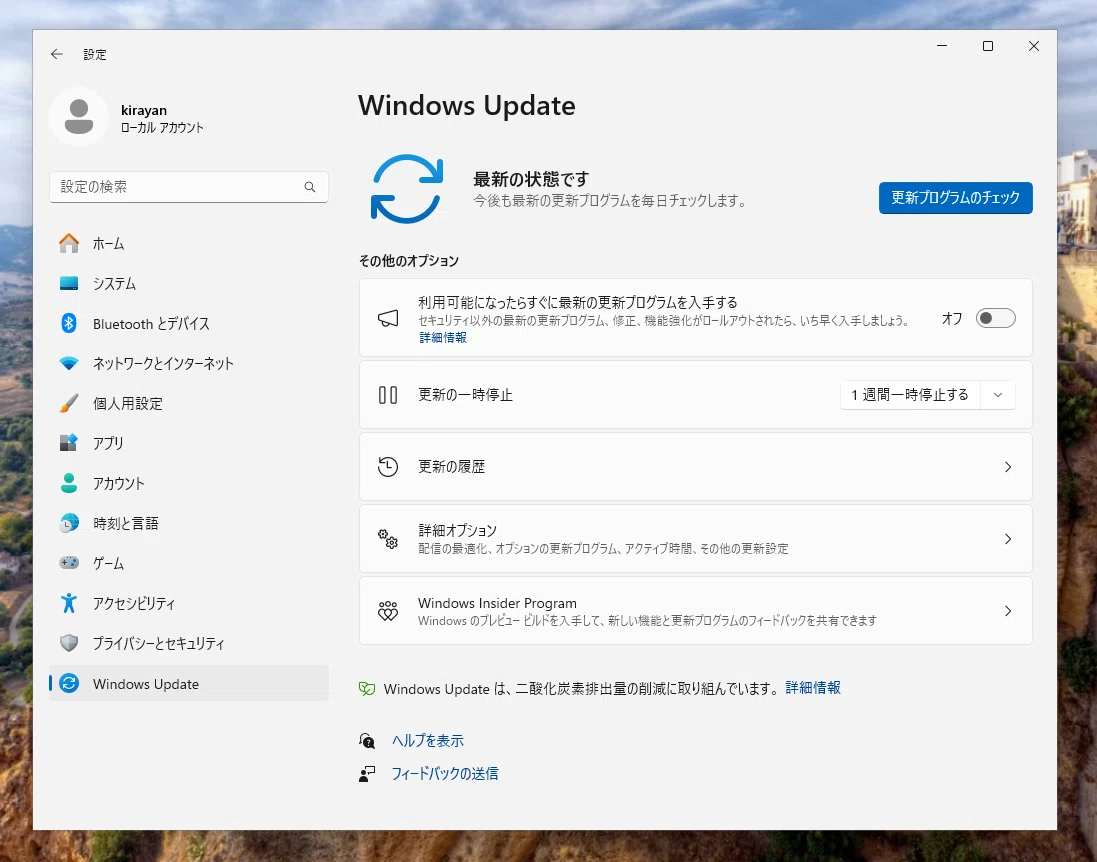
Task: Click the Bluetooth icon in the sidebar
Action: 69,323
